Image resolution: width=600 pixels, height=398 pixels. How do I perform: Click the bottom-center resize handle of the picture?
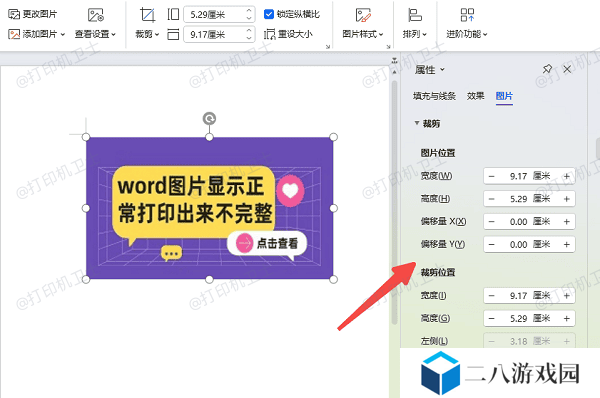tap(209, 280)
